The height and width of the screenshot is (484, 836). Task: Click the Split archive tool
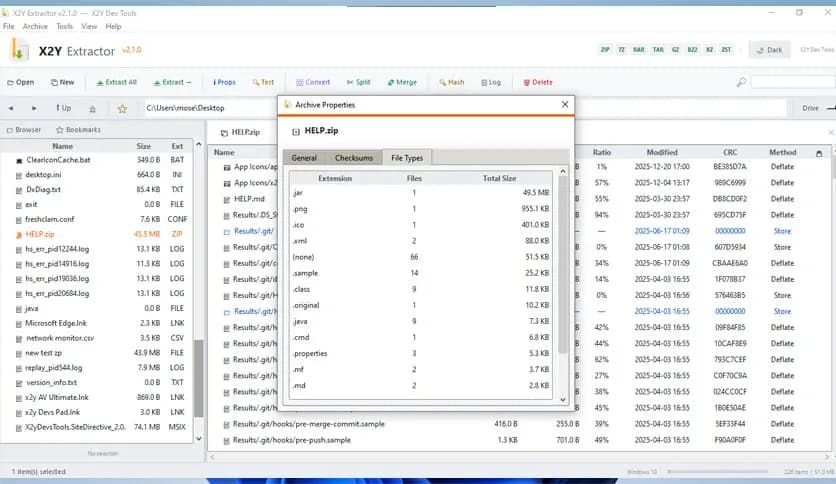358,82
